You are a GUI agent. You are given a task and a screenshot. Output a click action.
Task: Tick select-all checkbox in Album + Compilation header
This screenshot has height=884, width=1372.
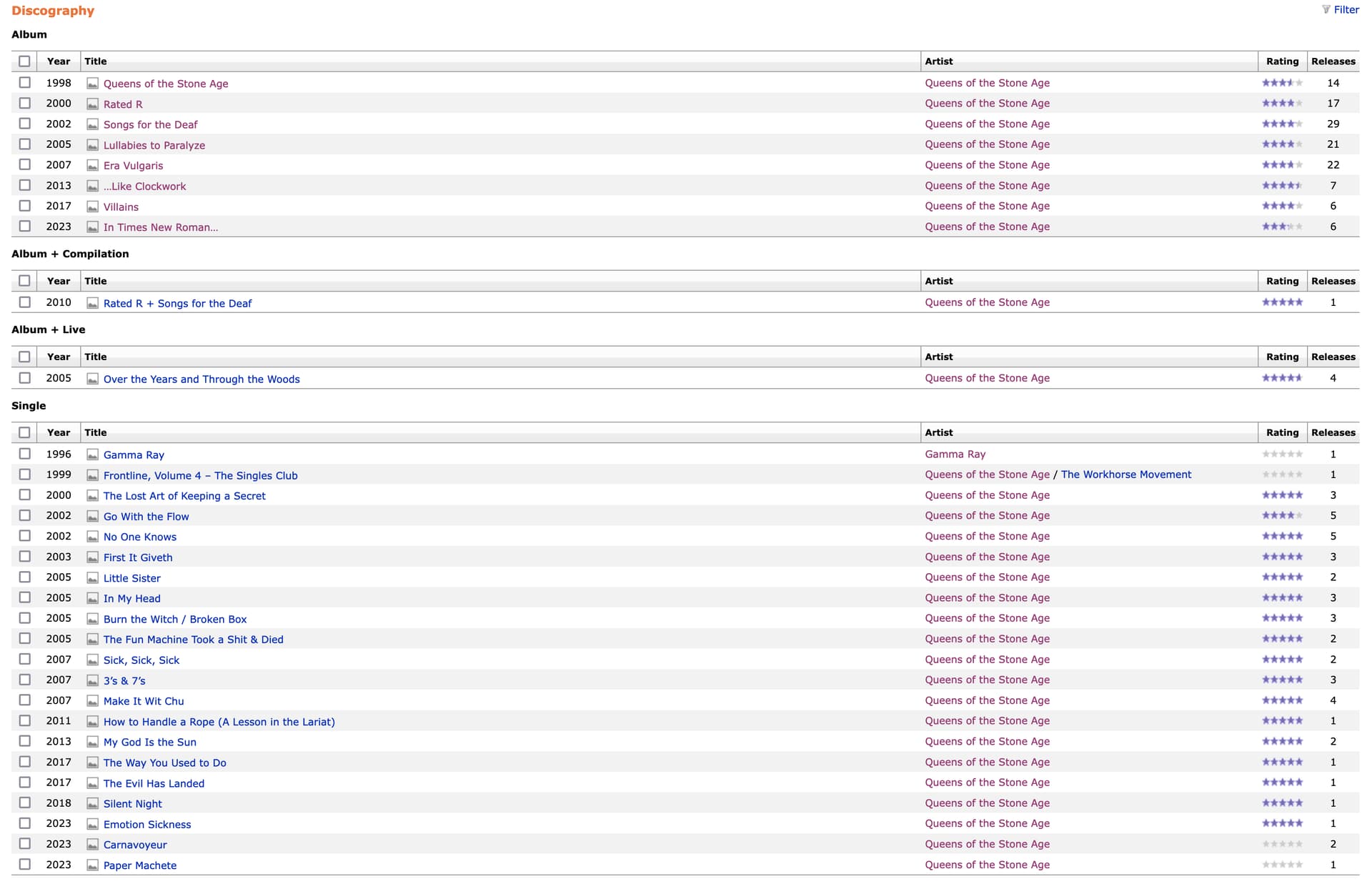pos(24,281)
